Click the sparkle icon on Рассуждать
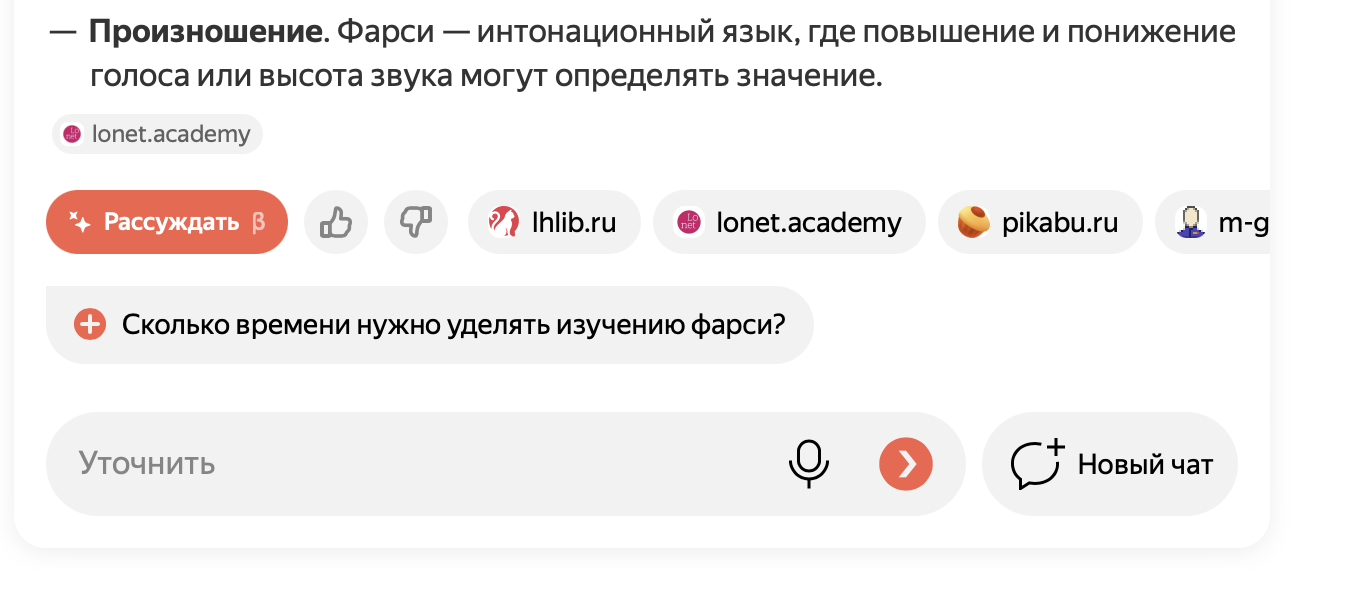The width and height of the screenshot is (1358, 596). click(x=80, y=222)
